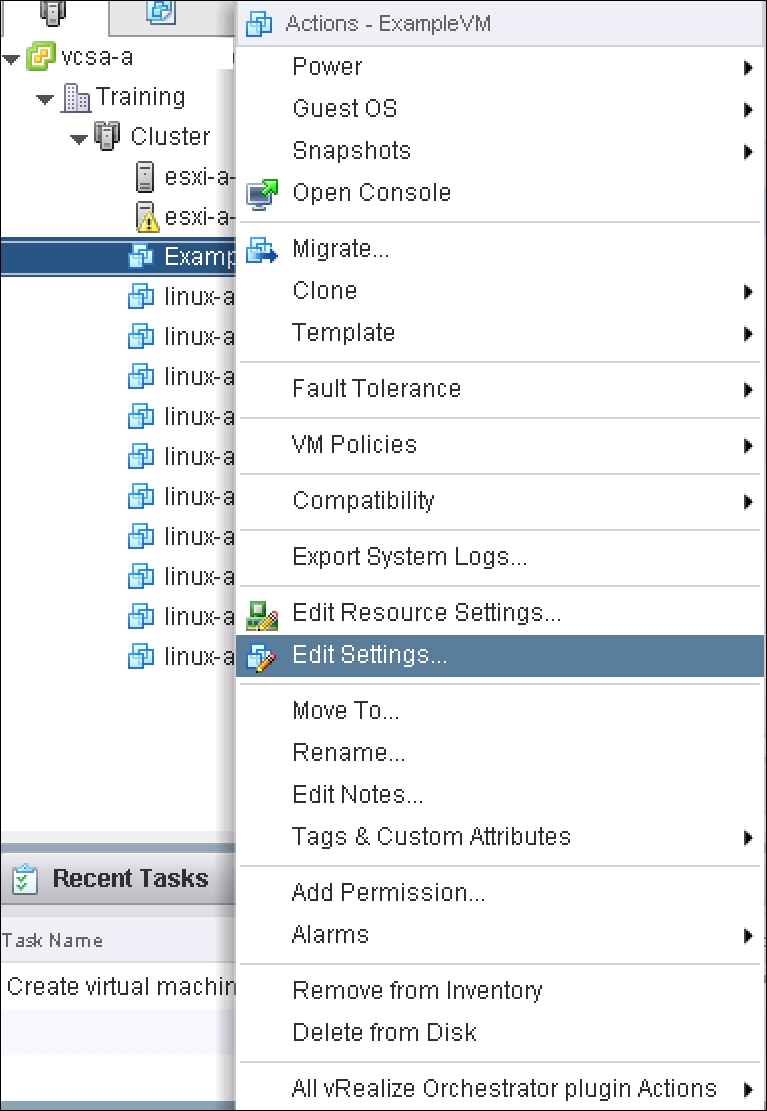Click the Cluster icon in tree
The height and width of the screenshot is (1111, 767).
tap(107, 136)
